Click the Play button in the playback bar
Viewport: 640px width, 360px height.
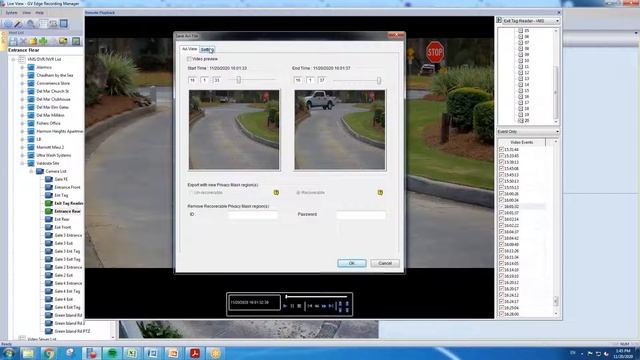pyautogui.click(x=285, y=306)
